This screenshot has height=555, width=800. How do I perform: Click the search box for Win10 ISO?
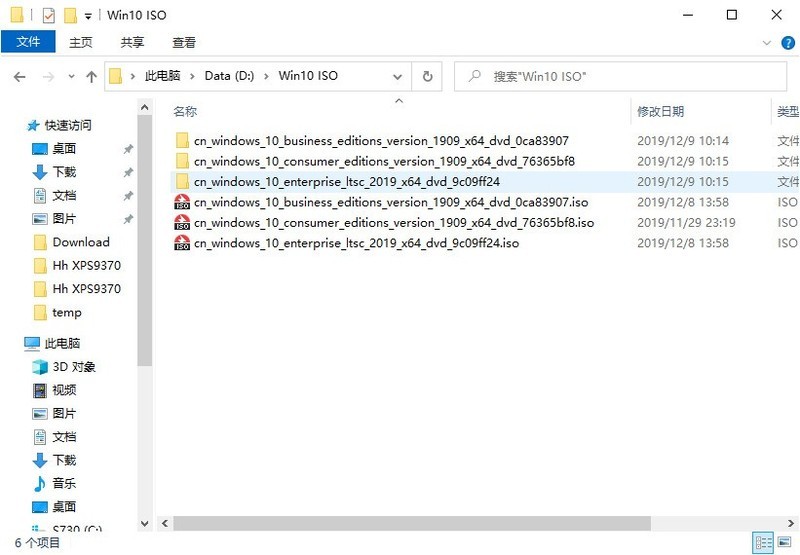(620, 77)
